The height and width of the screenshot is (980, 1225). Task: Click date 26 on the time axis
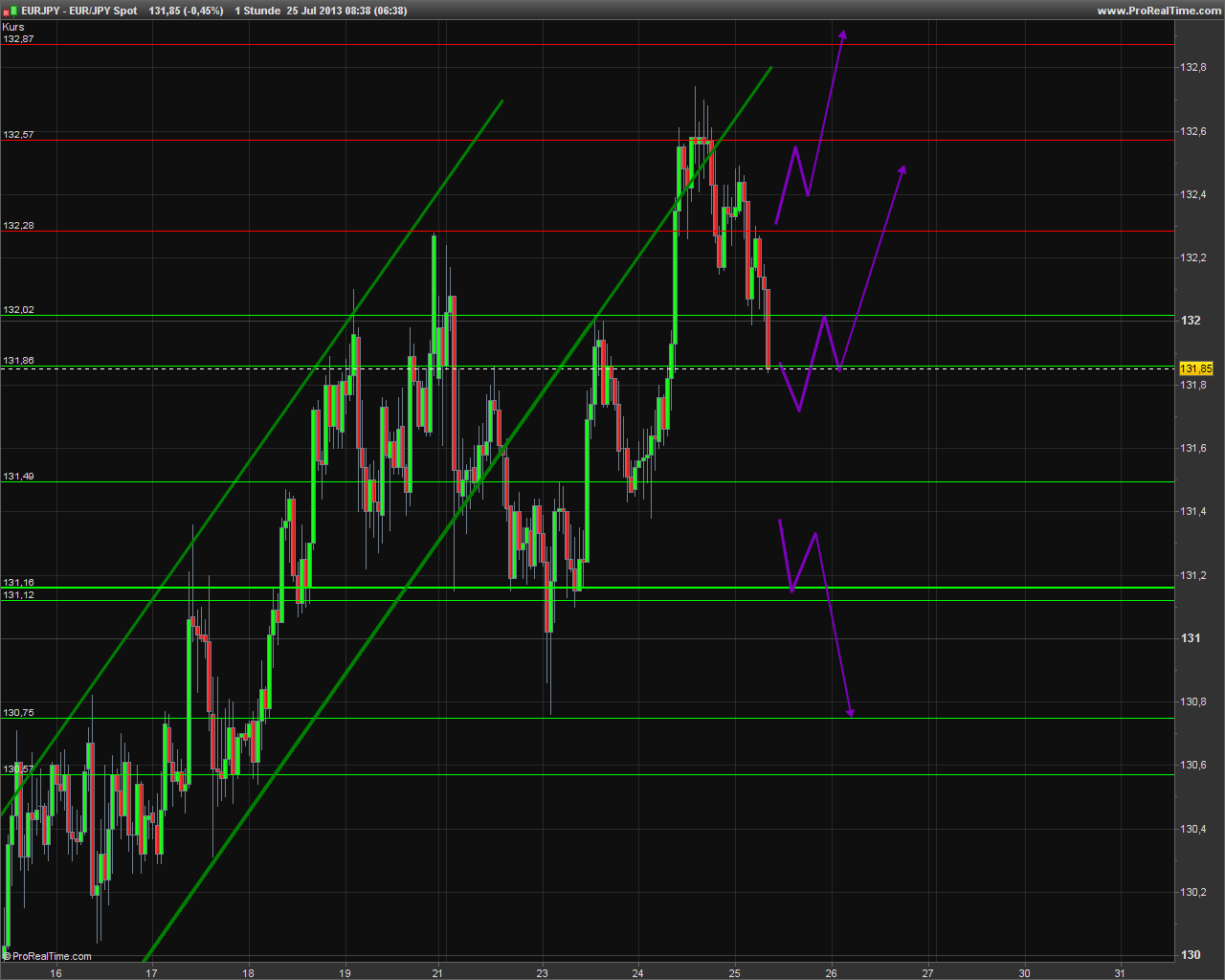(x=831, y=973)
